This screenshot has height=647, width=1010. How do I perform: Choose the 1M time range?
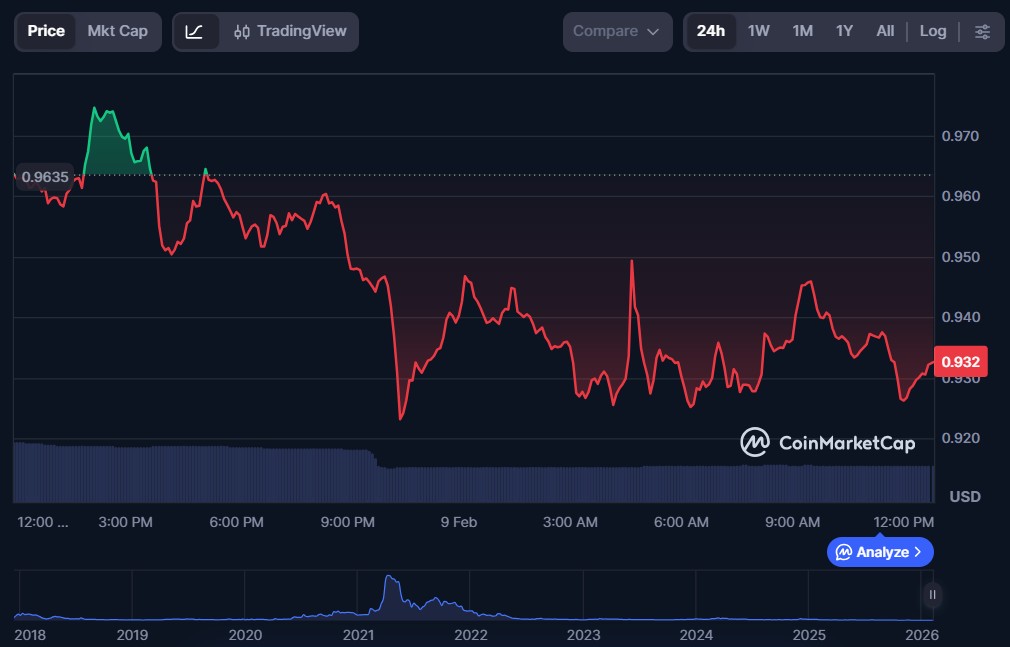click(802, 31)
